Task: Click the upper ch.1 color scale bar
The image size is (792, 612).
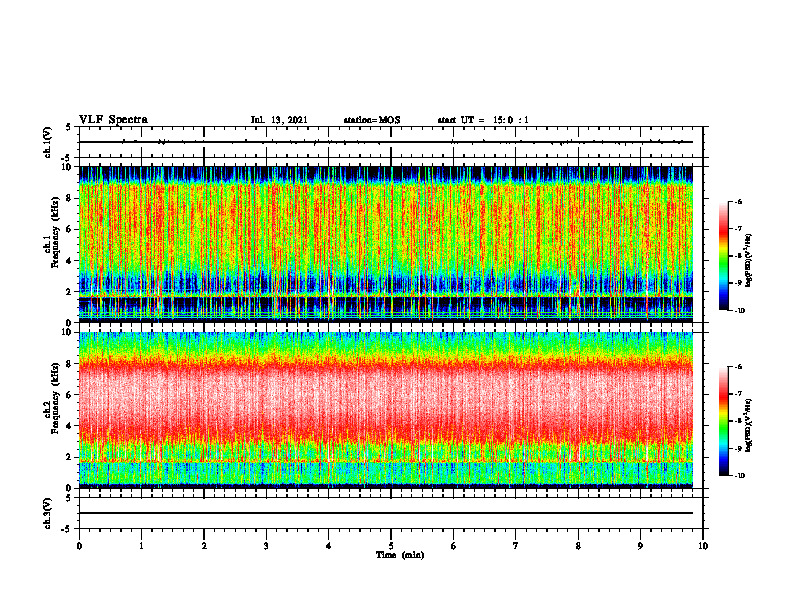Action: pyautogui.click(x=723, y=256)
